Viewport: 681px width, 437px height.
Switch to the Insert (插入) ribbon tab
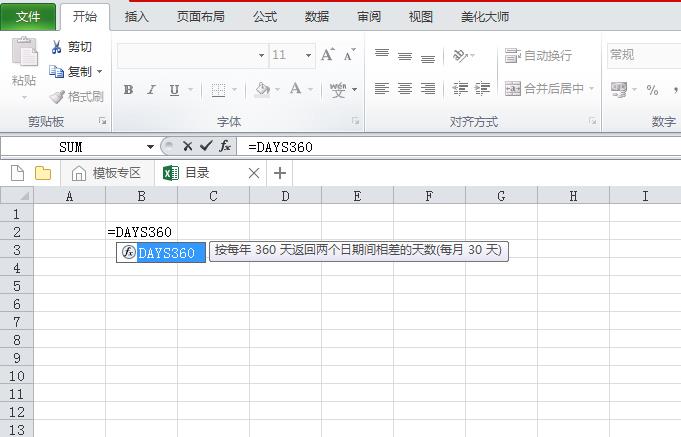[137, 17]
